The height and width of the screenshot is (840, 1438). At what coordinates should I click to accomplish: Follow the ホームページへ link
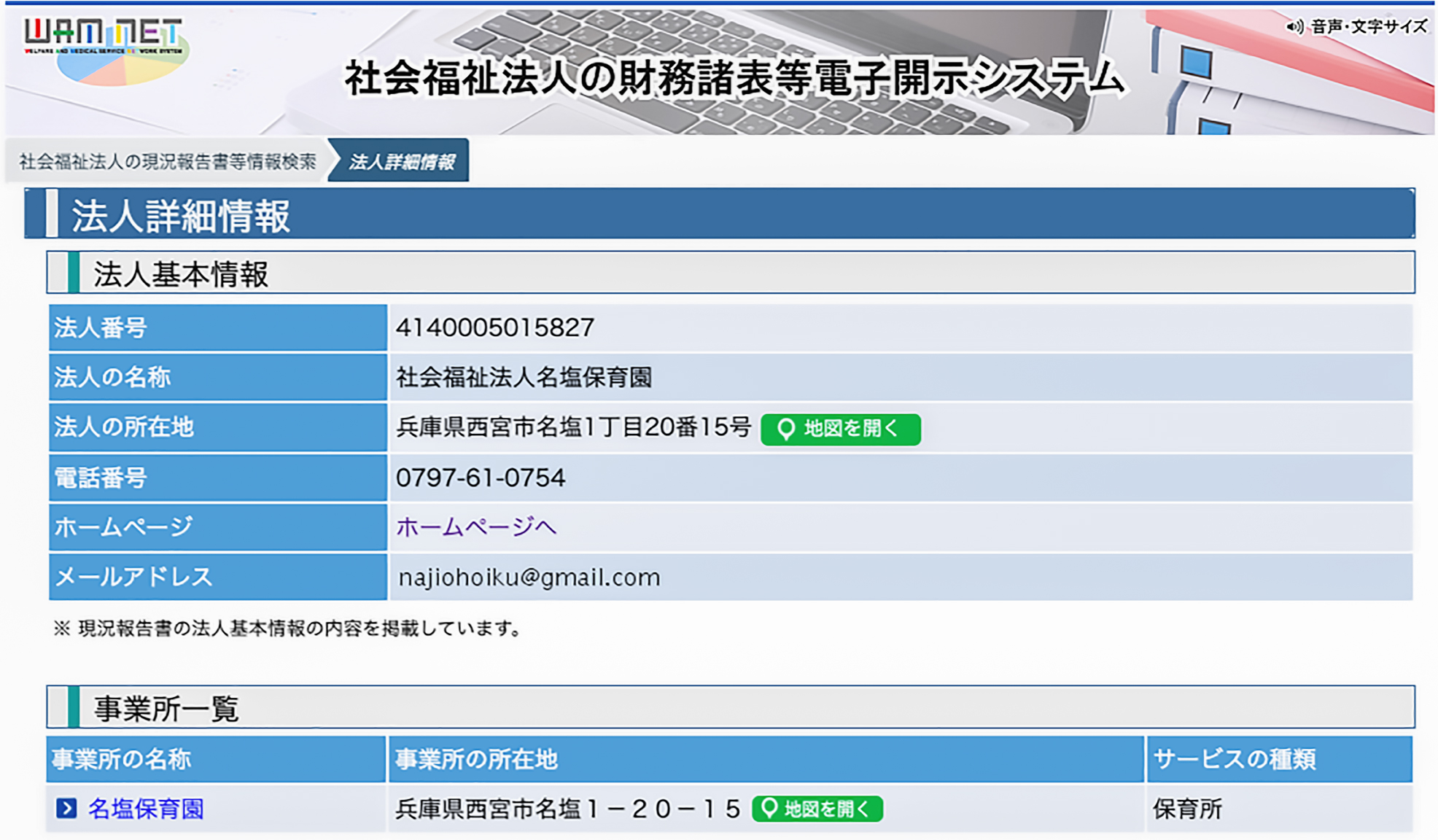(475, 526)
